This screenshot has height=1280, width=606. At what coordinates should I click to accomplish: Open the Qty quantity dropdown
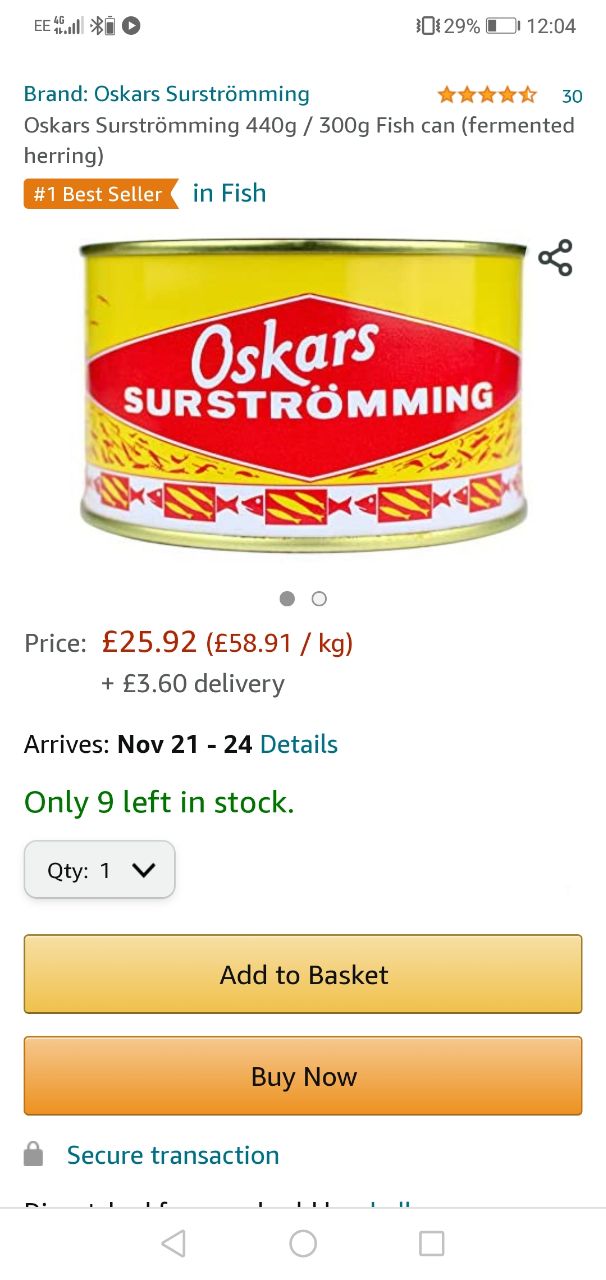pos(100,870)
